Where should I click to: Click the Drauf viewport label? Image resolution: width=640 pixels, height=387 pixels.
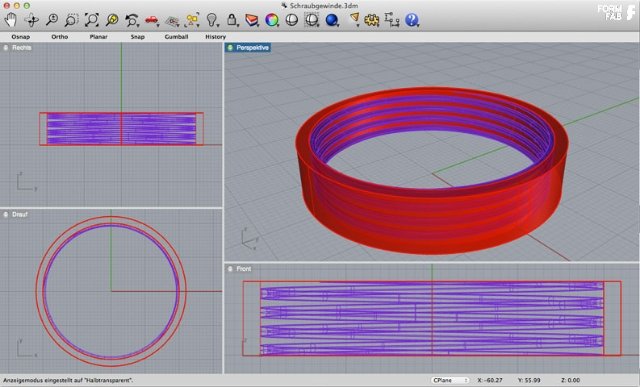20,214
